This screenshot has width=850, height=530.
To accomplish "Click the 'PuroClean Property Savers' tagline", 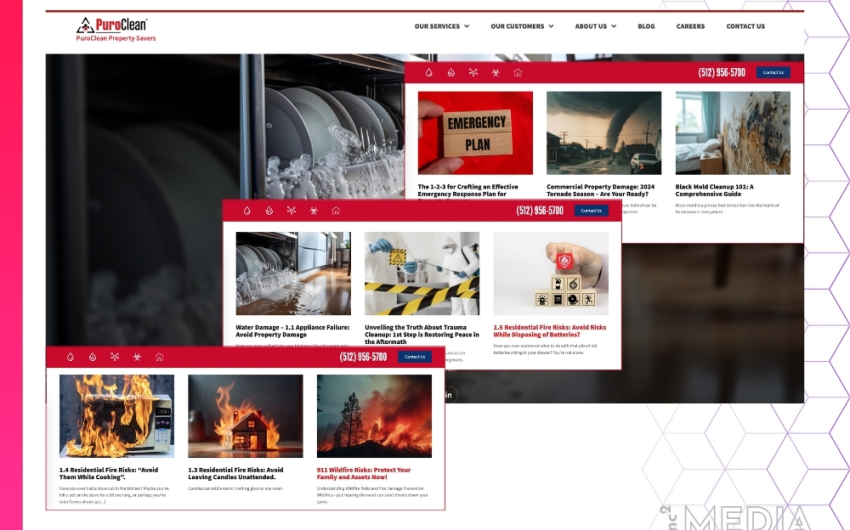I will pos(116,38).
